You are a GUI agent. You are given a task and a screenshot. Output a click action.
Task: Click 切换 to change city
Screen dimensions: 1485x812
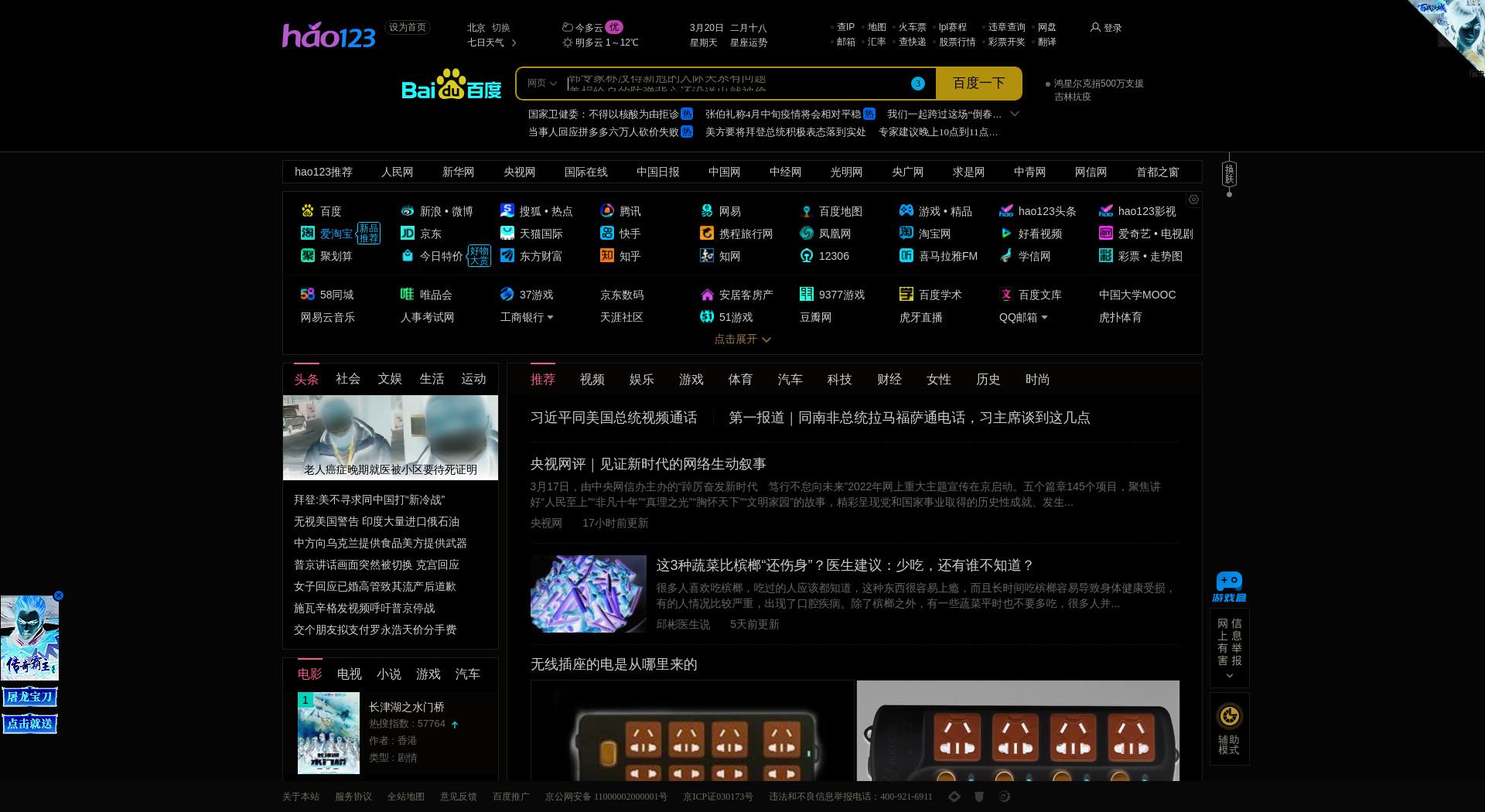501,28
